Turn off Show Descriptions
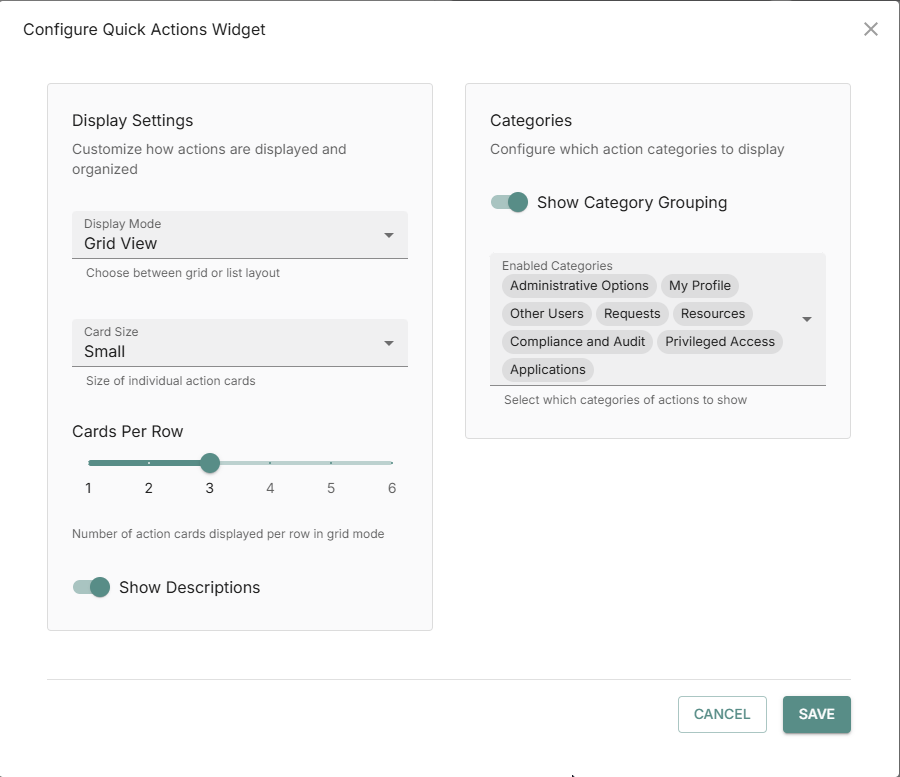 pos(91,588)
